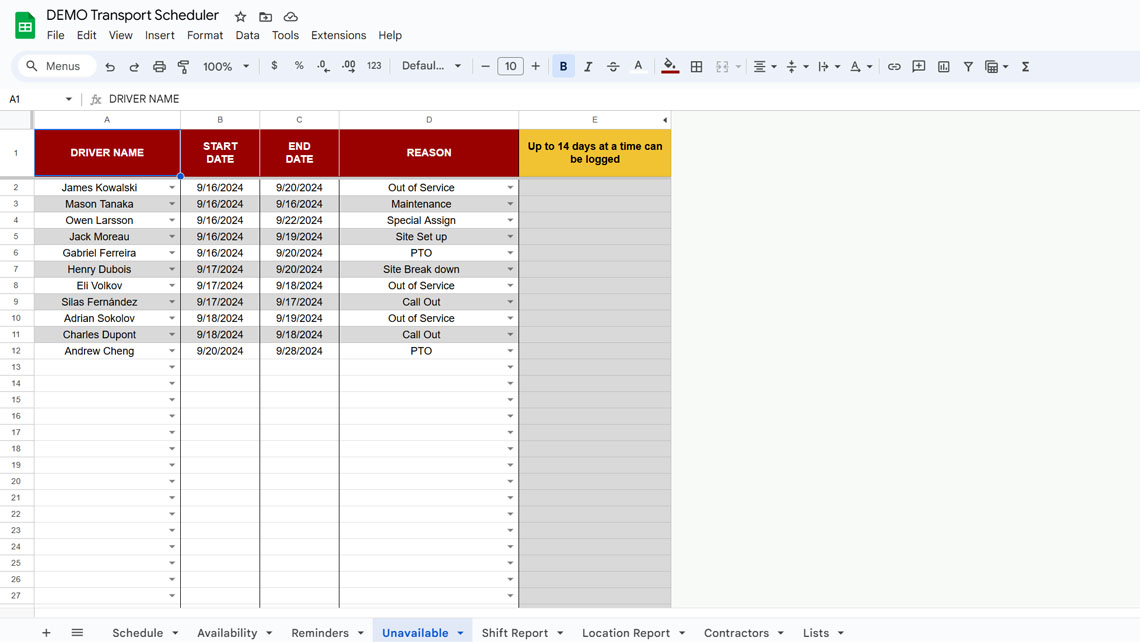This screenshot has height=642, width=1140.
Task: Format cell as percent
Action: pos(299,66)
